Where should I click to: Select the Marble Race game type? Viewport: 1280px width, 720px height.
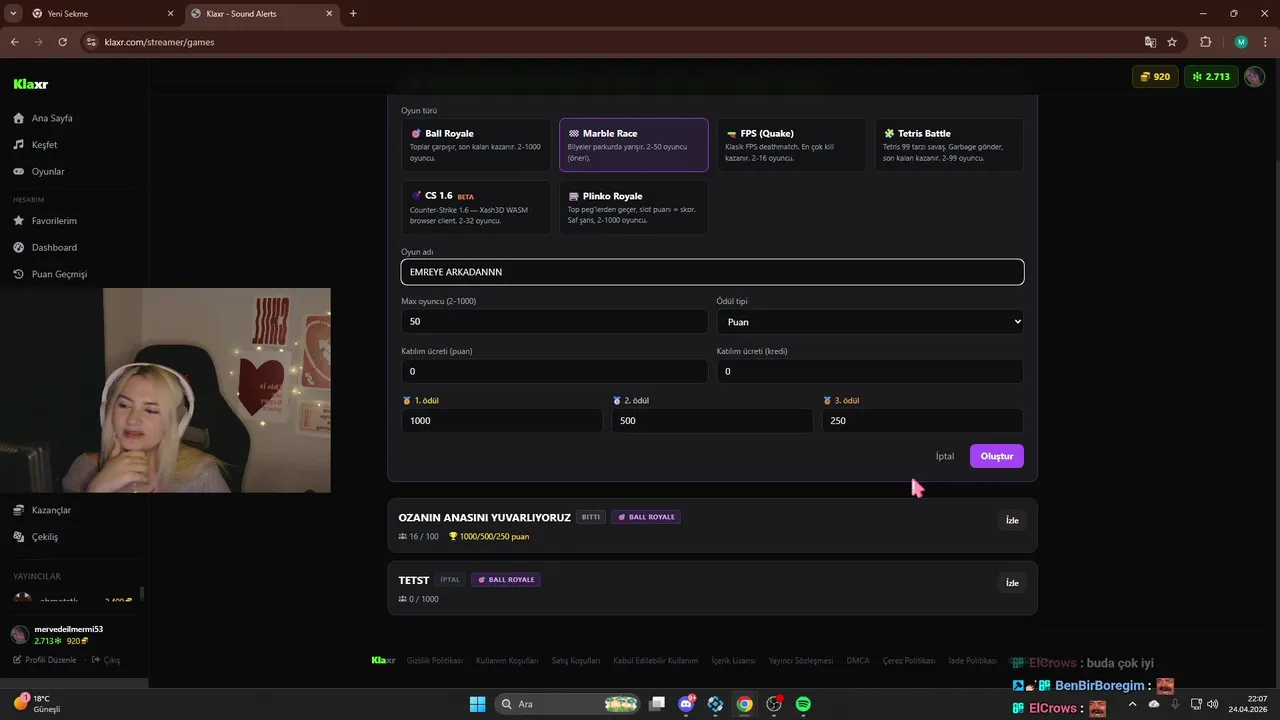(634, 145)
